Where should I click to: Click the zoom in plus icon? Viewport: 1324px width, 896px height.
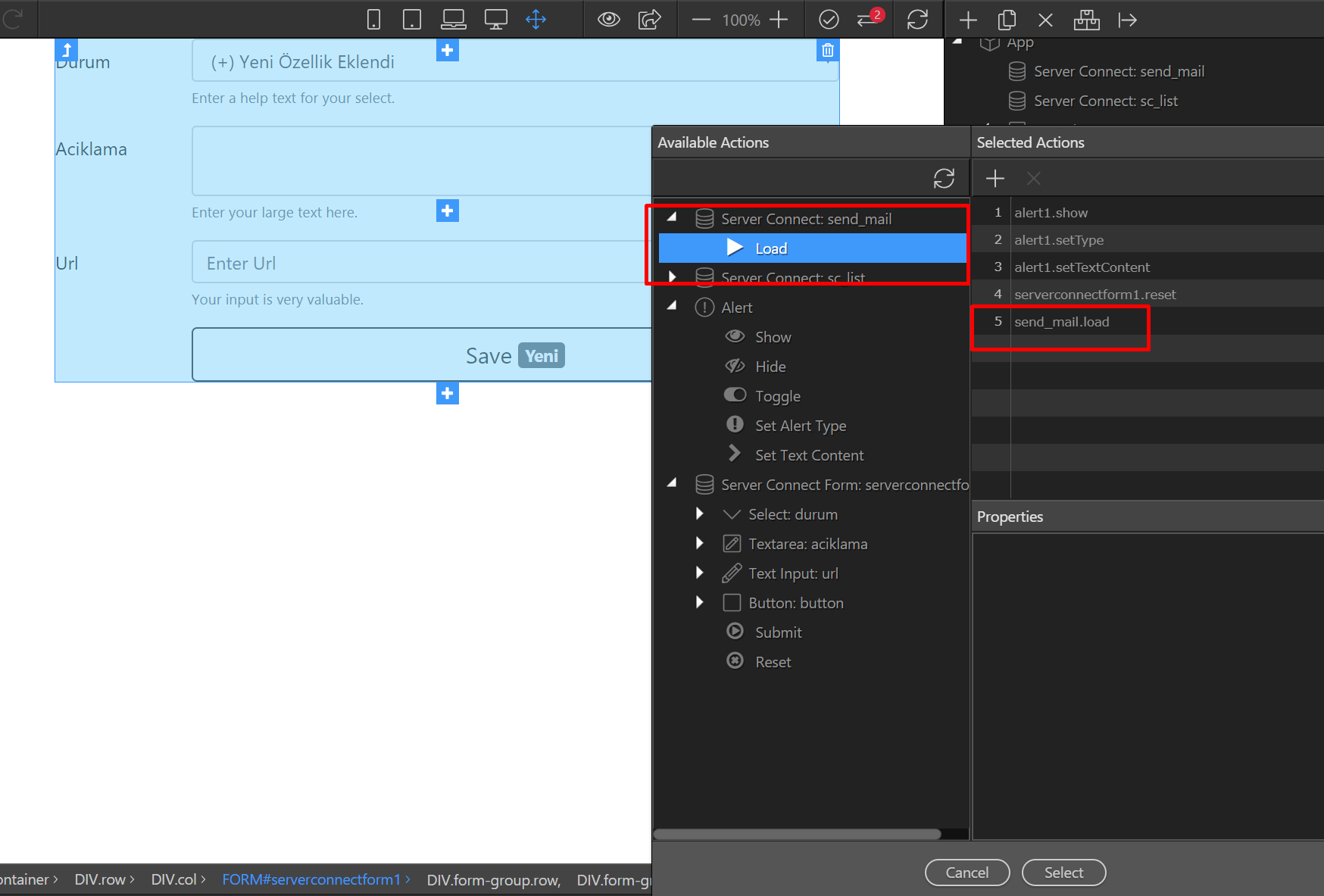[x=779, y=20]
